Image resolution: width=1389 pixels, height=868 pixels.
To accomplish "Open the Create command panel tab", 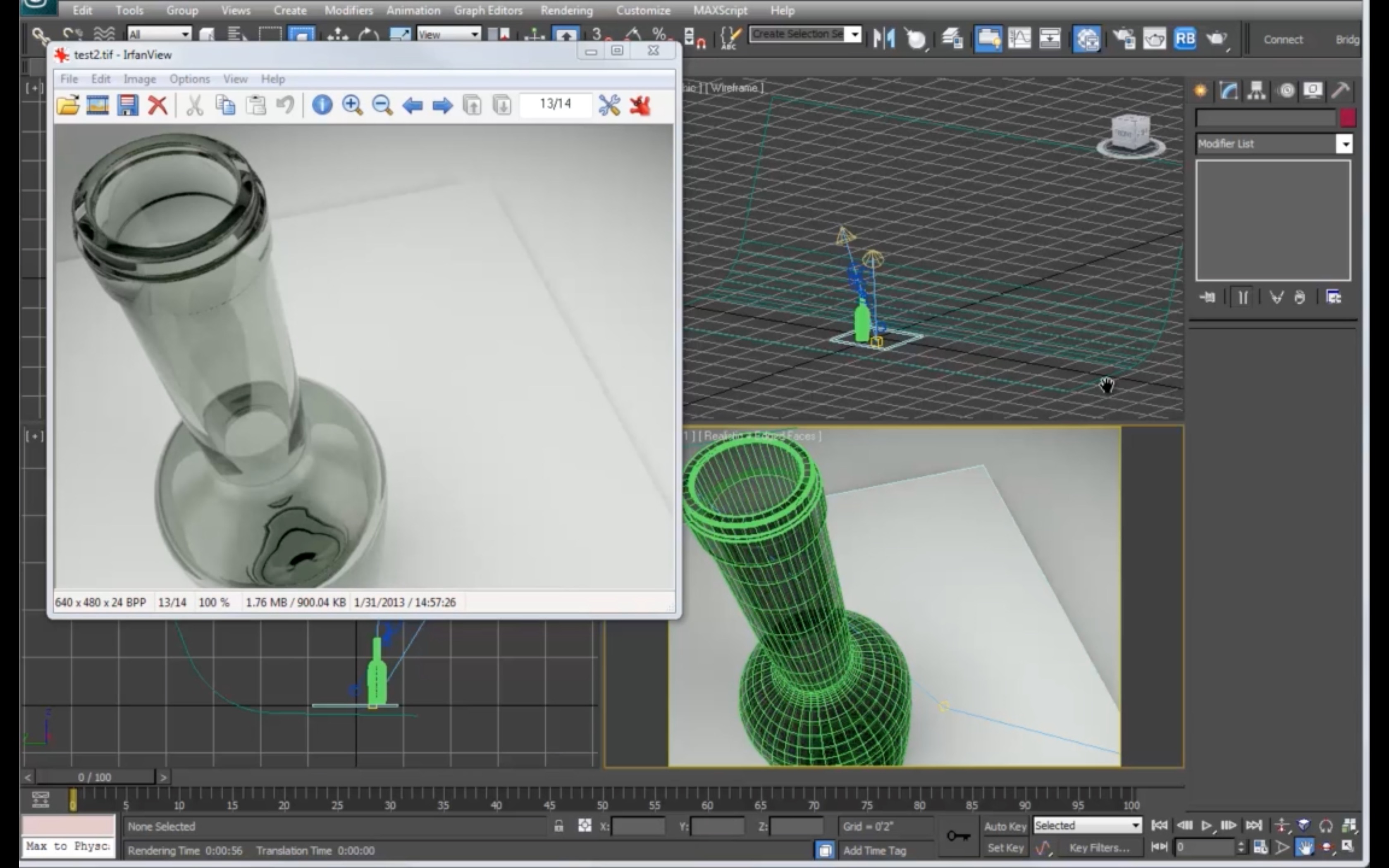I will tap(1200, 91).
